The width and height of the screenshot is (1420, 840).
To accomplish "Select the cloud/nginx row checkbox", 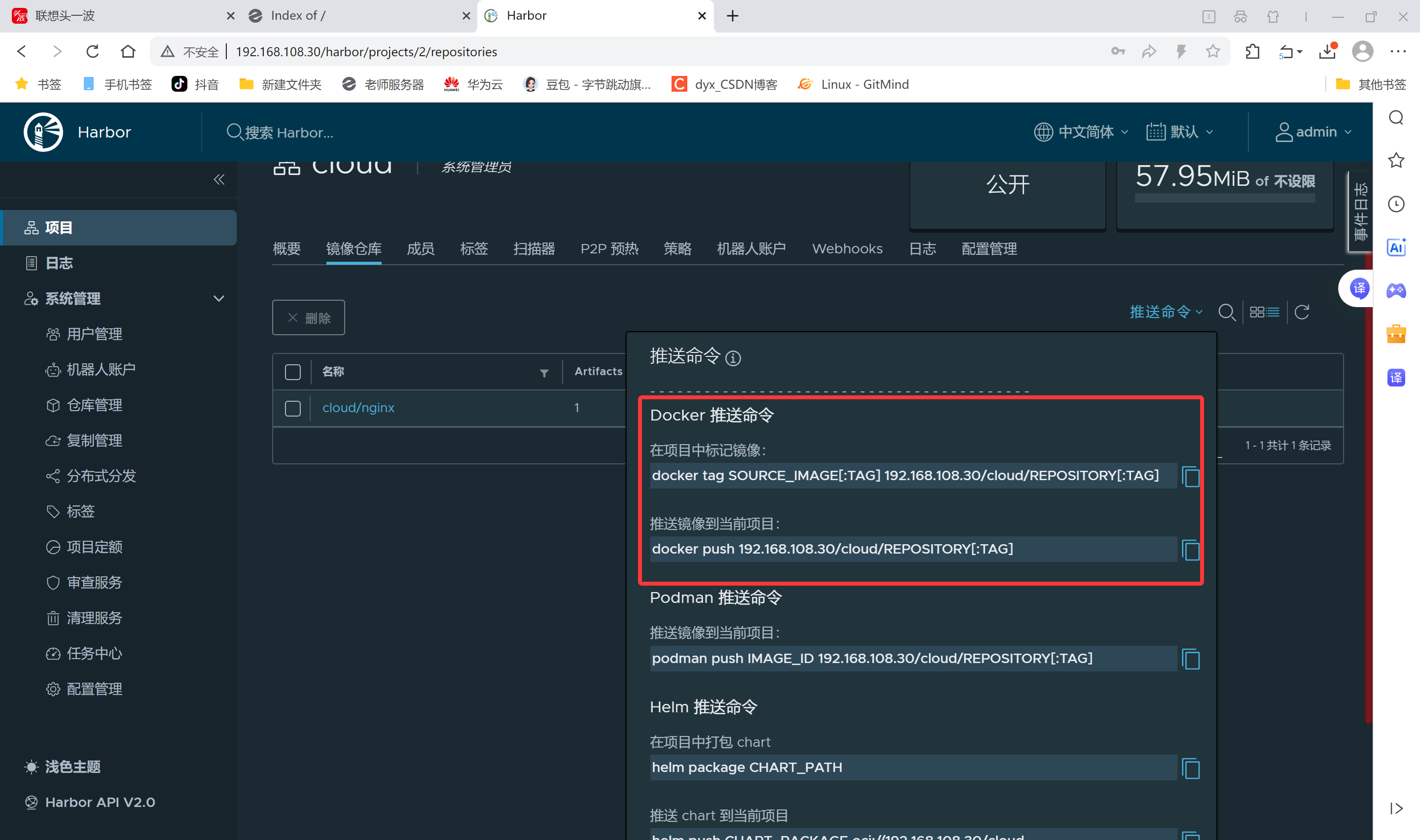I will [x=292, y=408].
